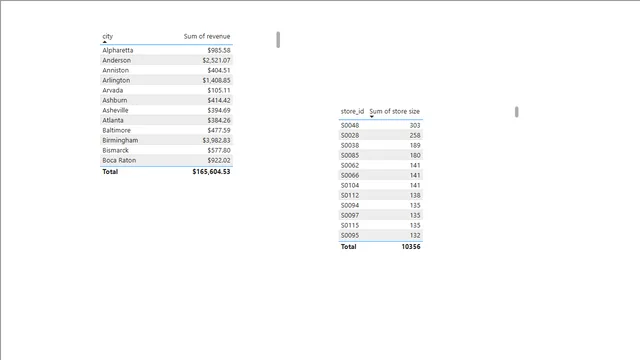Select store S0094 row
Image resolution: width=640 pixels, height=360 pixels.
380,205
